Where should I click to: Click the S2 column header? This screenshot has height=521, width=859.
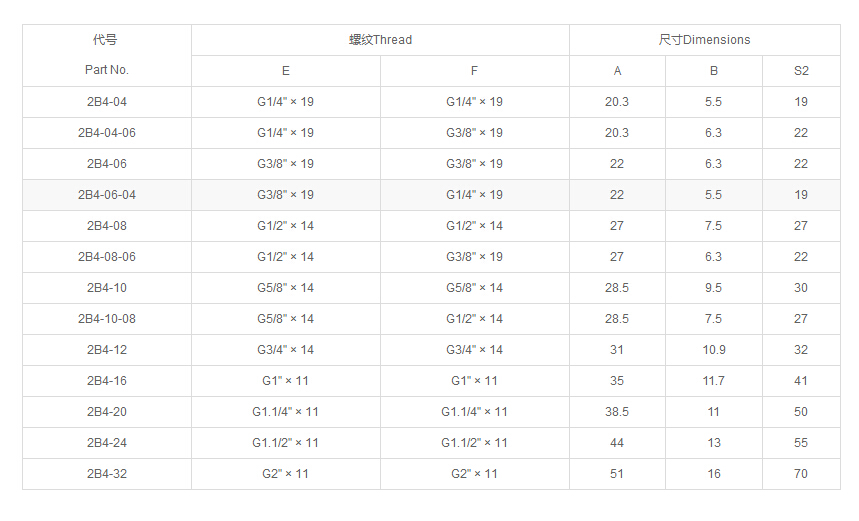pos(801,71)
